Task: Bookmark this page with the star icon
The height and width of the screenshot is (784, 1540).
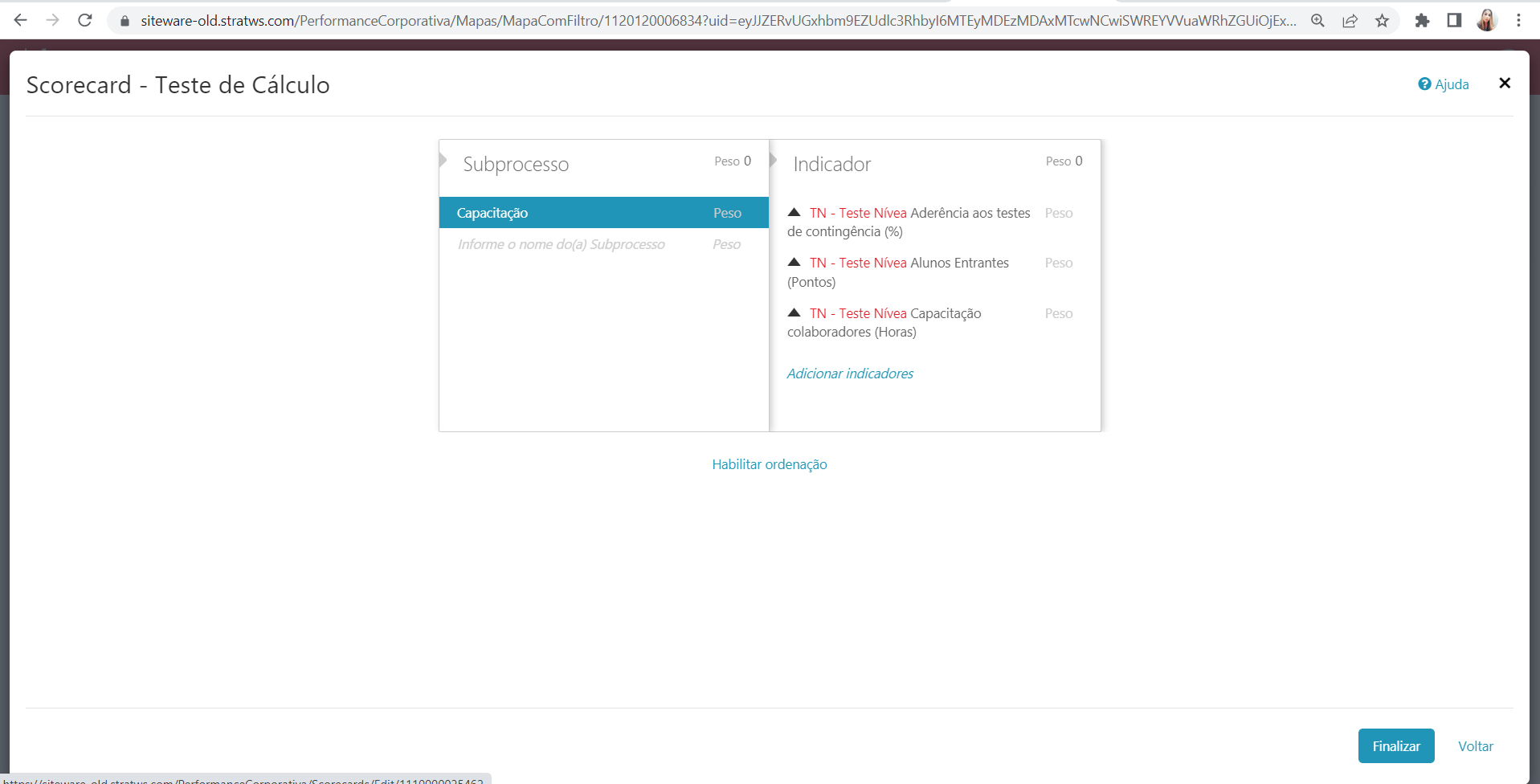Action: (x=1382, y=21)
